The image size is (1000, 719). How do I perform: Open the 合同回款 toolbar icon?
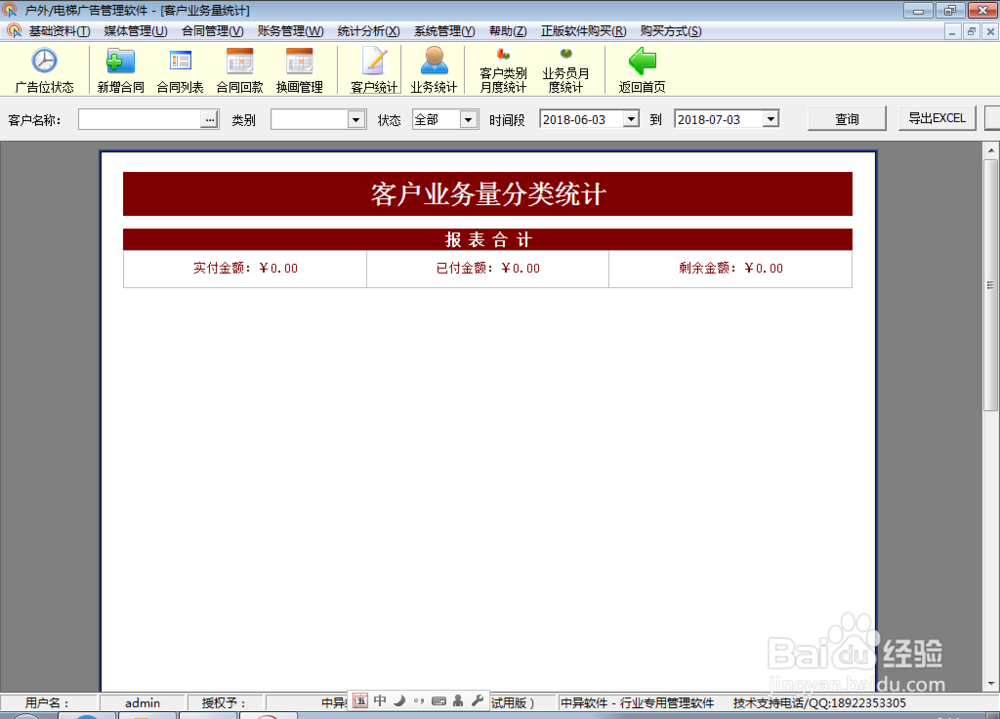click(240, 61)
